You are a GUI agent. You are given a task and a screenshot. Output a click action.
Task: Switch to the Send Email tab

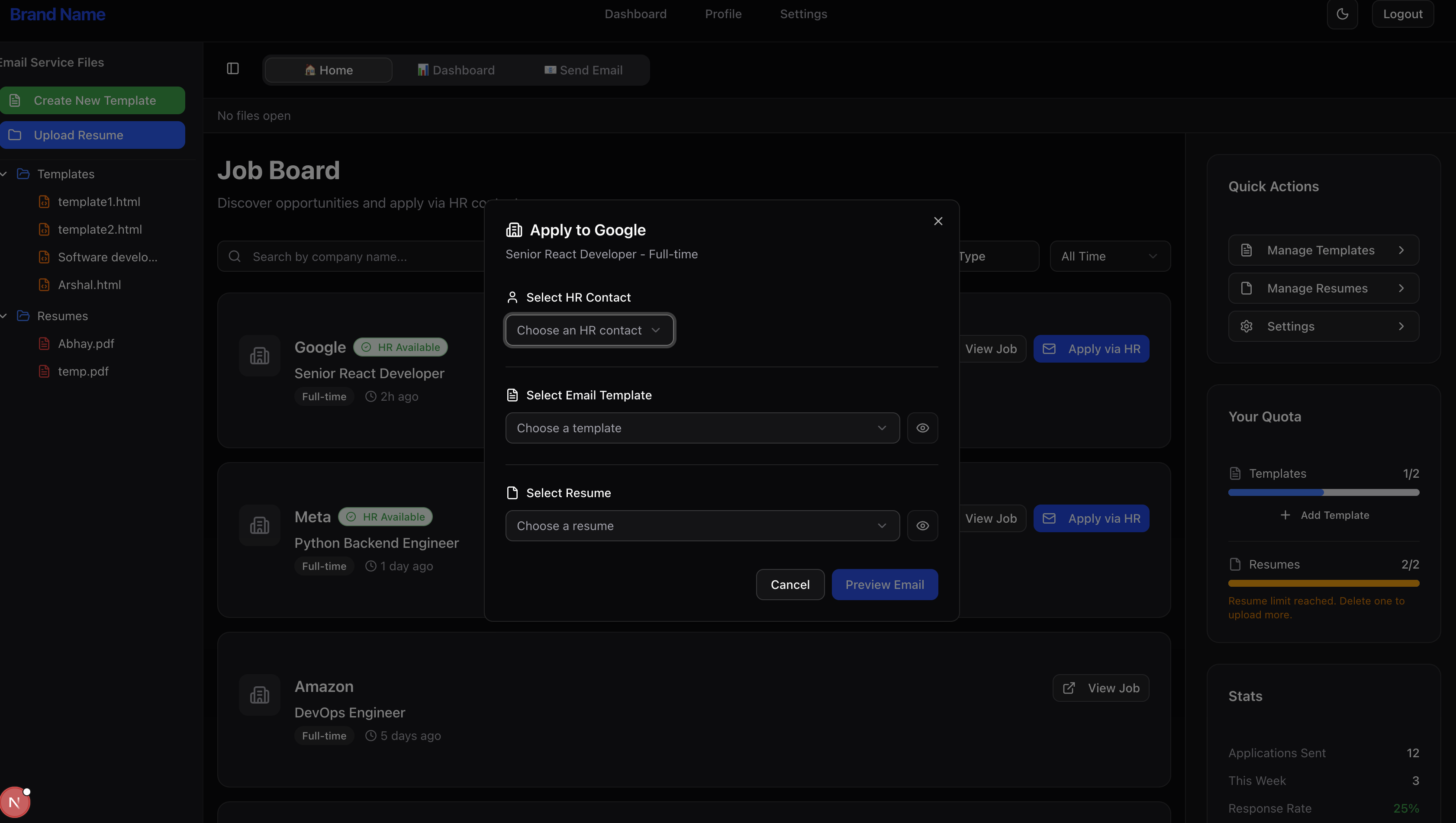[583, 70]
